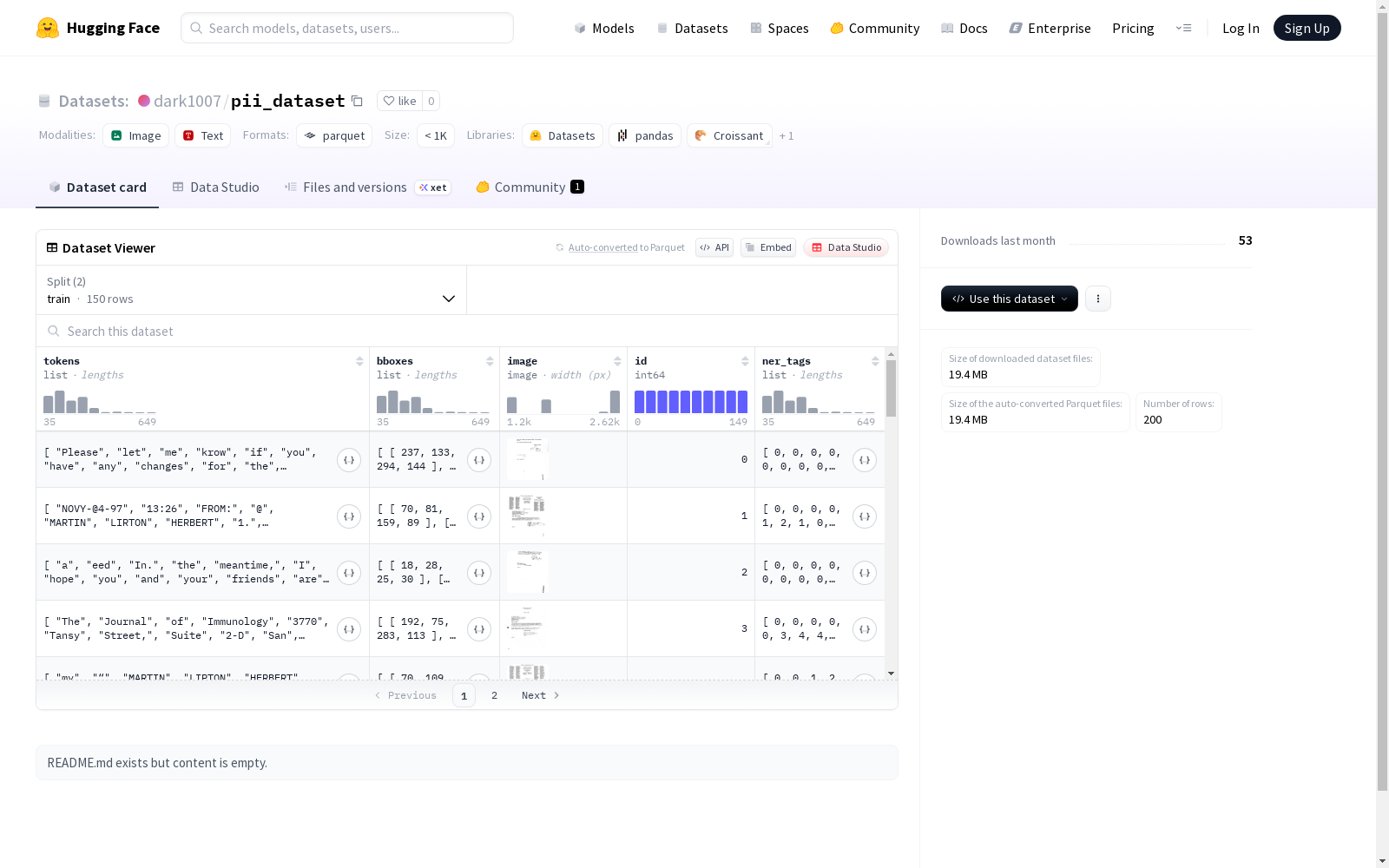
Task: Focus the Search this dataset field
Action: click(467, 331)
